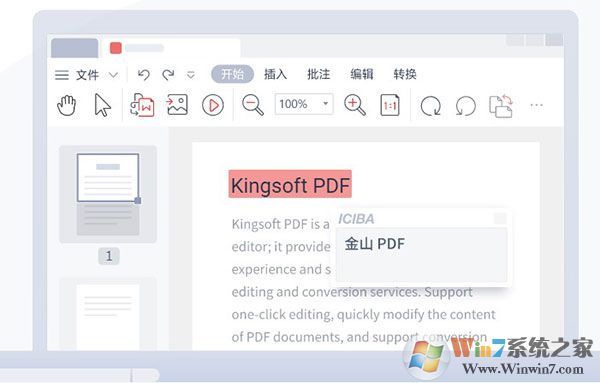
Task: Rotate the page clockwise
Action: tap(430, 106)
